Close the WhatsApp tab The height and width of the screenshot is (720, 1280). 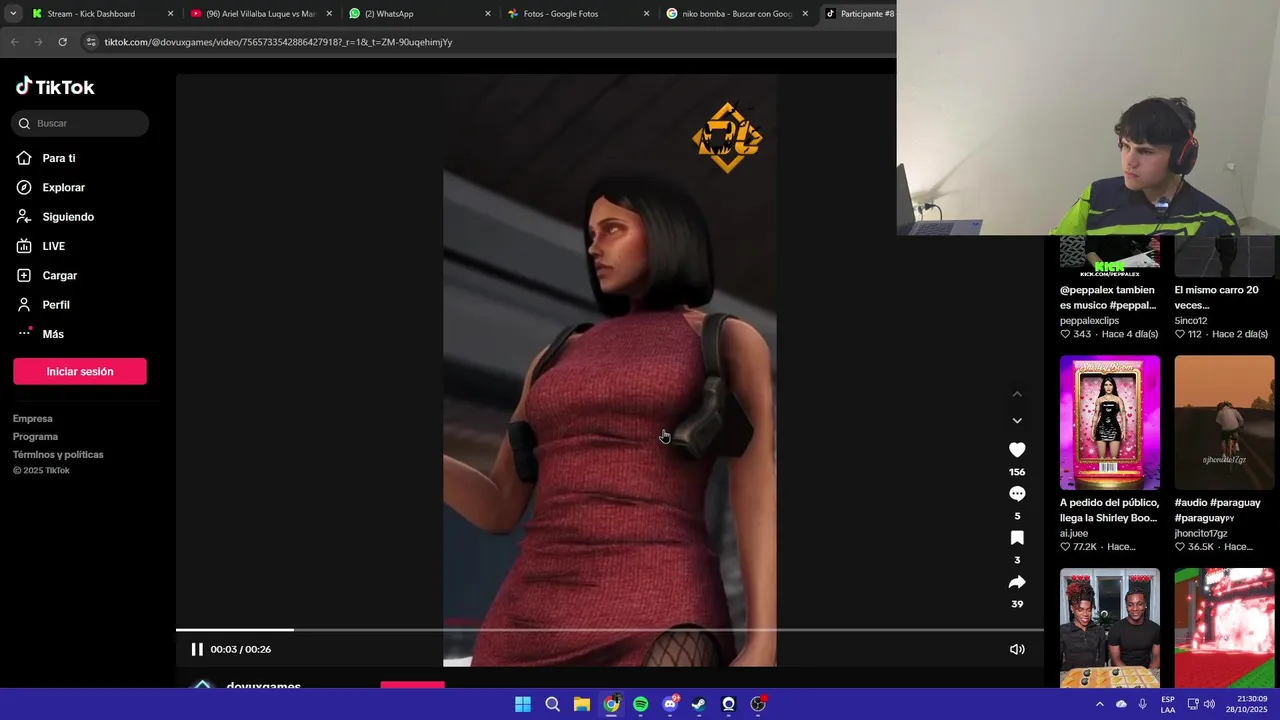pos(488,14)
